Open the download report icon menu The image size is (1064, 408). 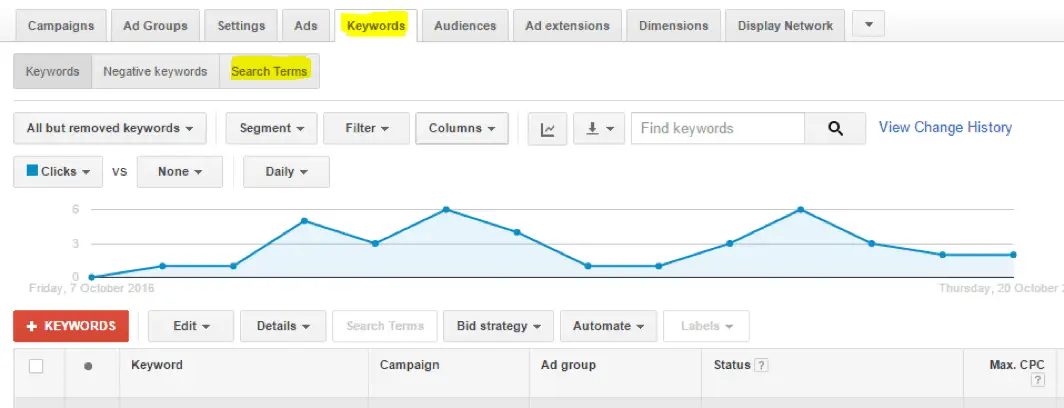tap(598, 128)
